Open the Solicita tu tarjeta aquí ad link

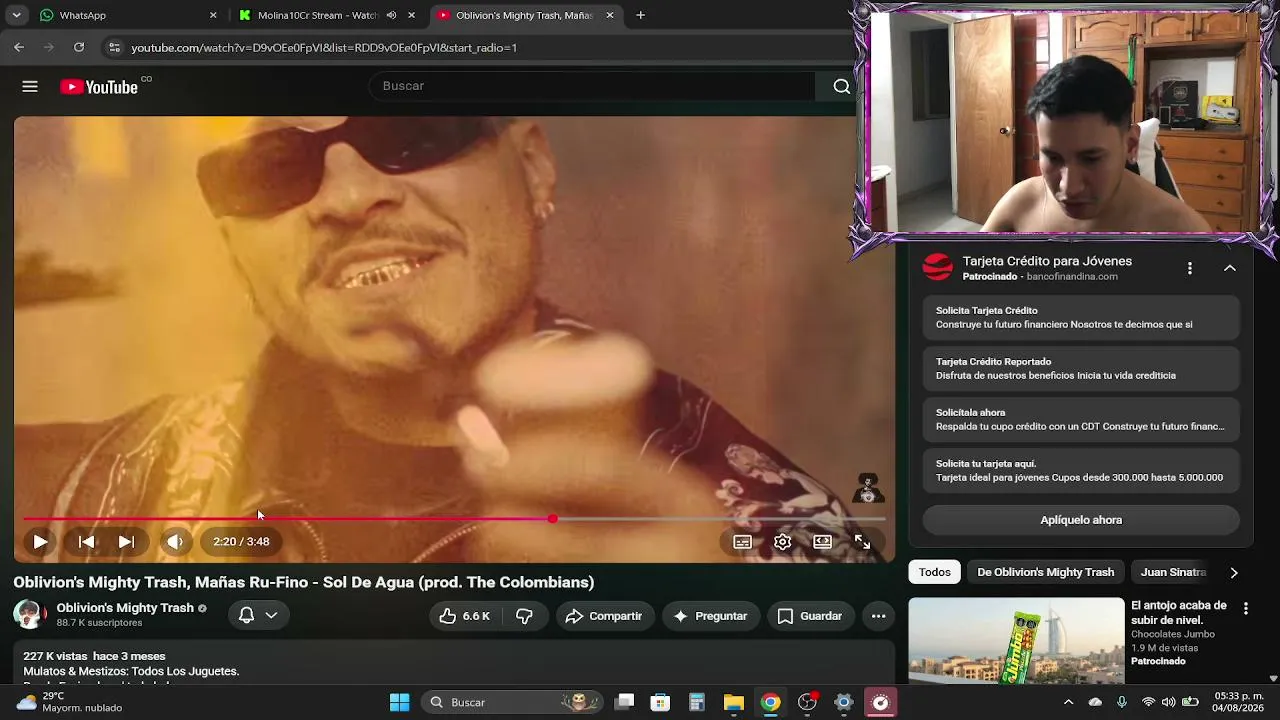point(1081,471)
